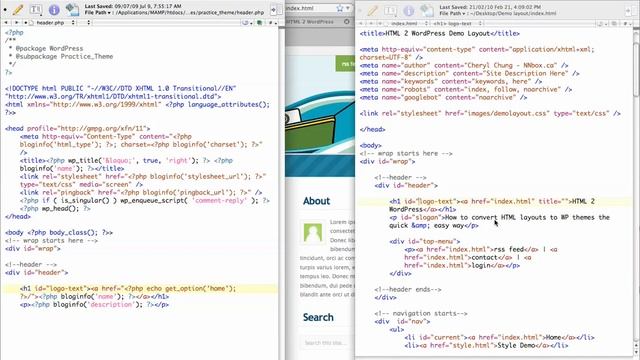Open File Path dropdown in index.html editor window
Image resolution: width=640 pixels, height=360 pixels.
(453, 13)
